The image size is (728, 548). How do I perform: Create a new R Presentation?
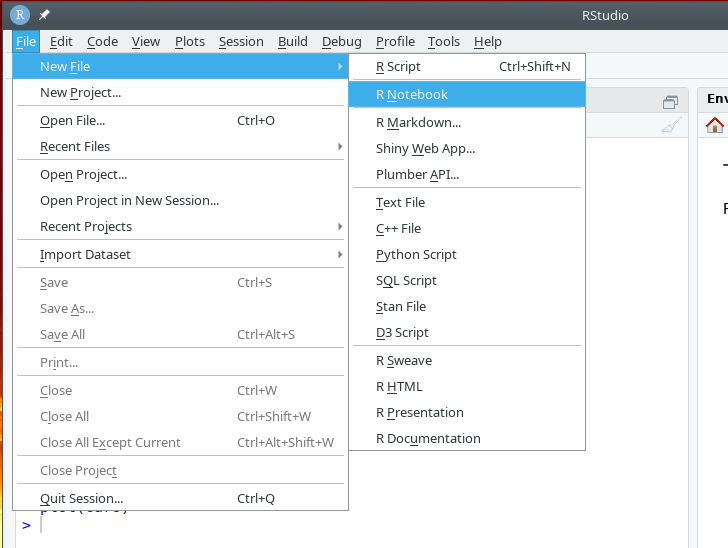pos(467,412)
